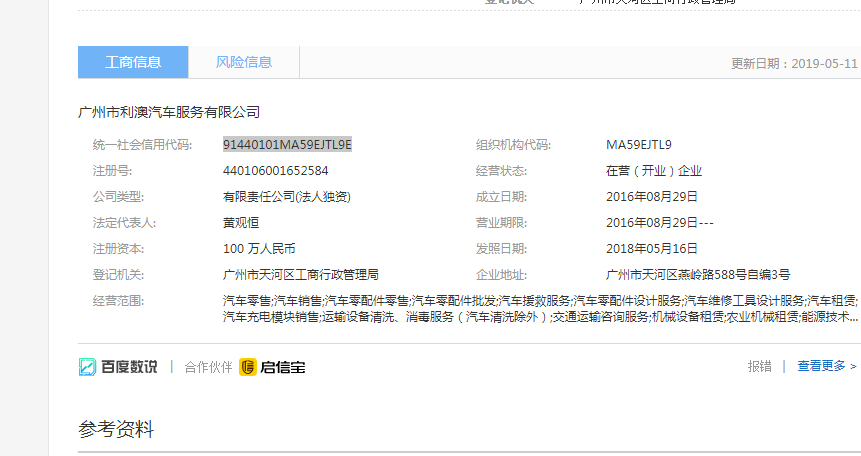Click address 广州市天河区燕岭路588号自编3号
This screenshot has height=456, width=861.
[698, 275]
